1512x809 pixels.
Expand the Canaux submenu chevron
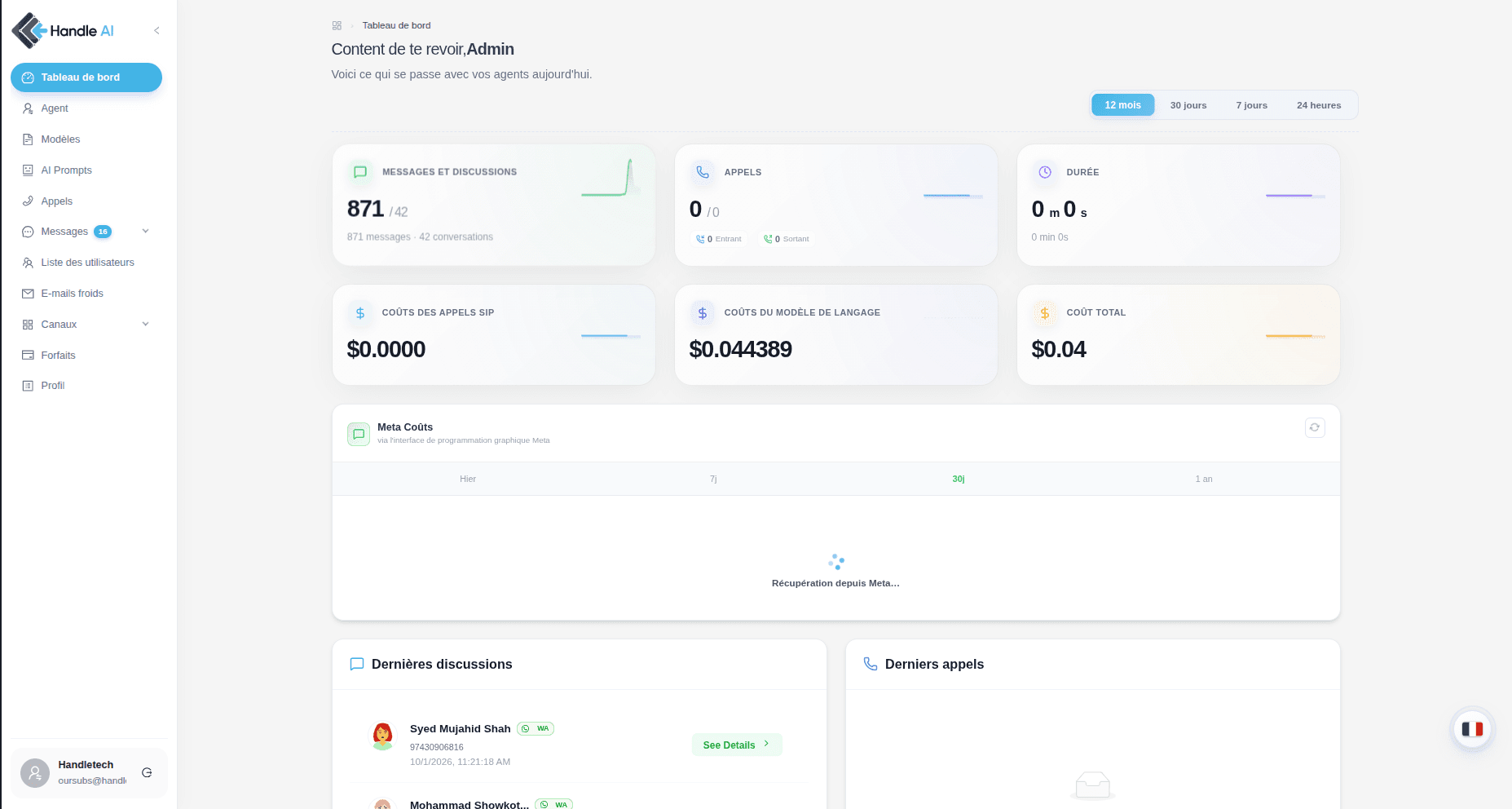coord(146,325)
